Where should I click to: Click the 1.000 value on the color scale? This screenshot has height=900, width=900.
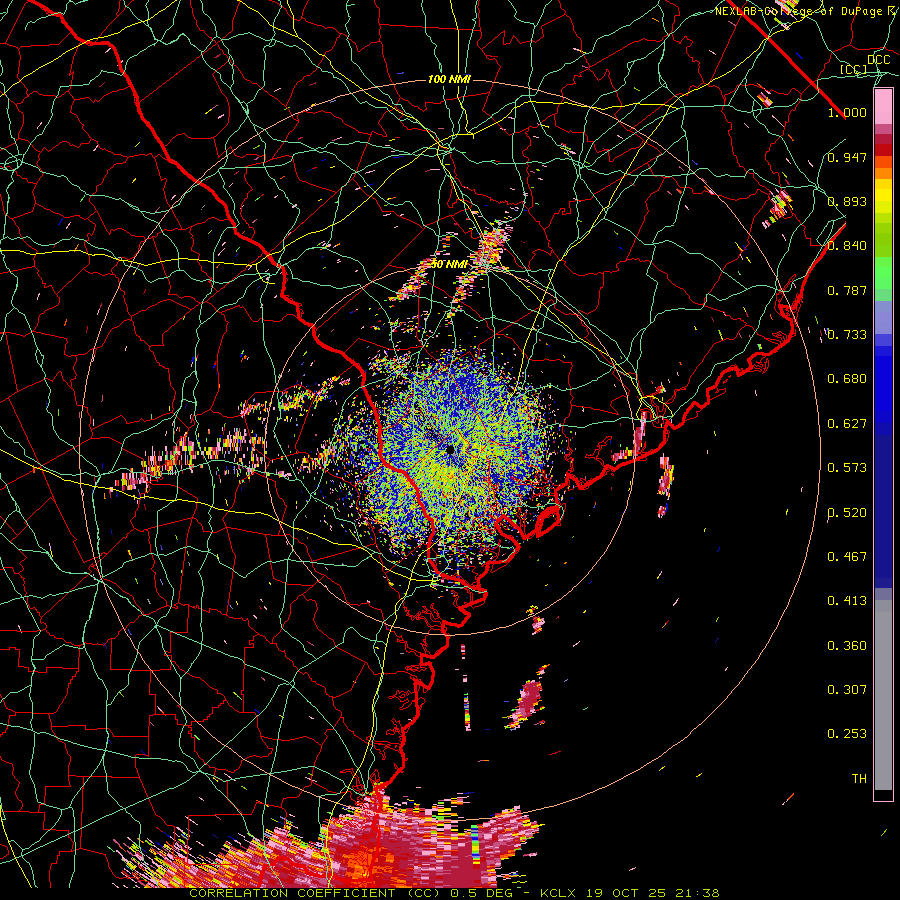tap(847, 112)
